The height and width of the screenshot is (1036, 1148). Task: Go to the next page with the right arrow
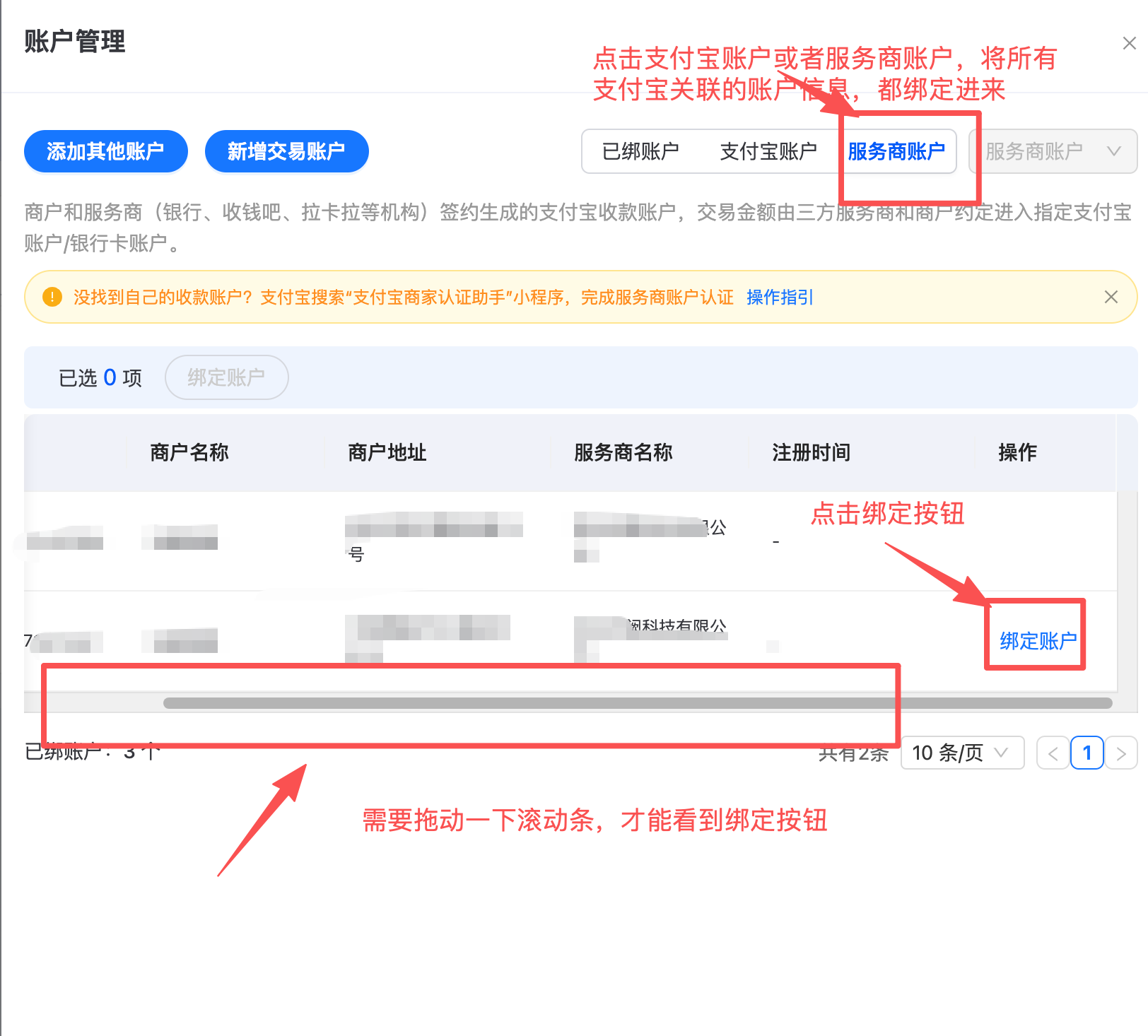click(1121, 753)
